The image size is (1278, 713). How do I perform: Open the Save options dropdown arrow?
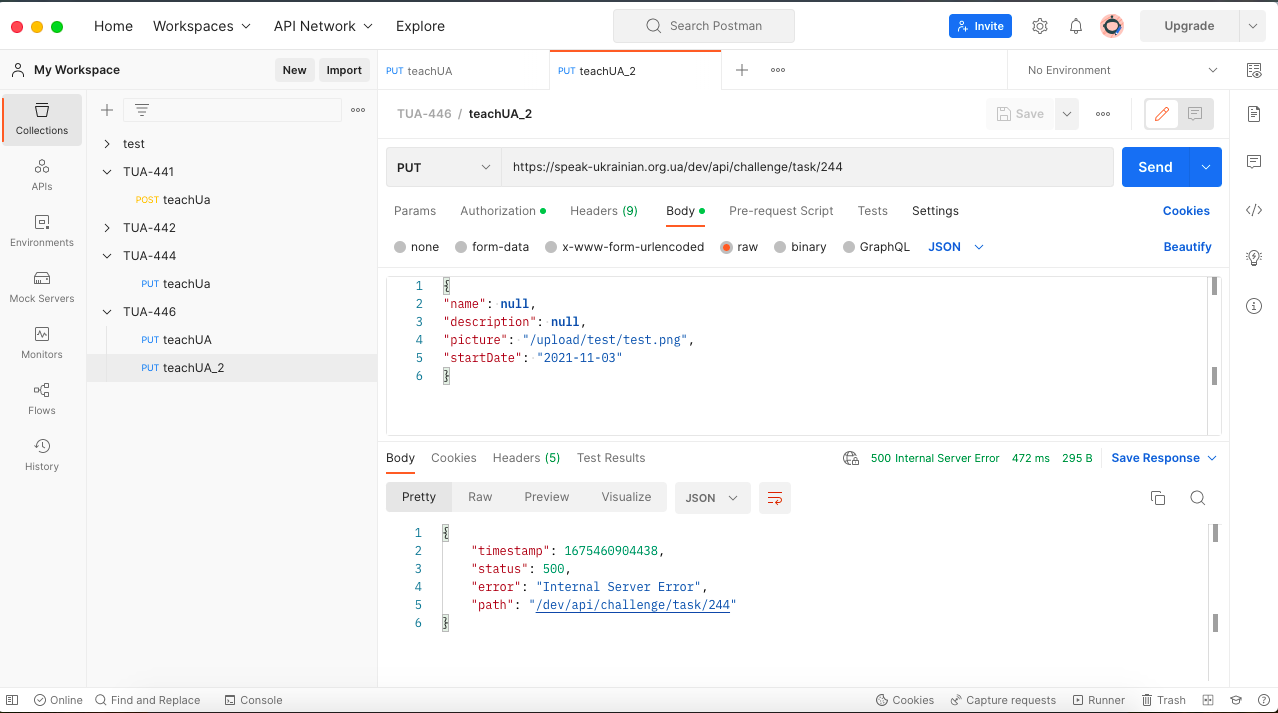[1067, 114]
